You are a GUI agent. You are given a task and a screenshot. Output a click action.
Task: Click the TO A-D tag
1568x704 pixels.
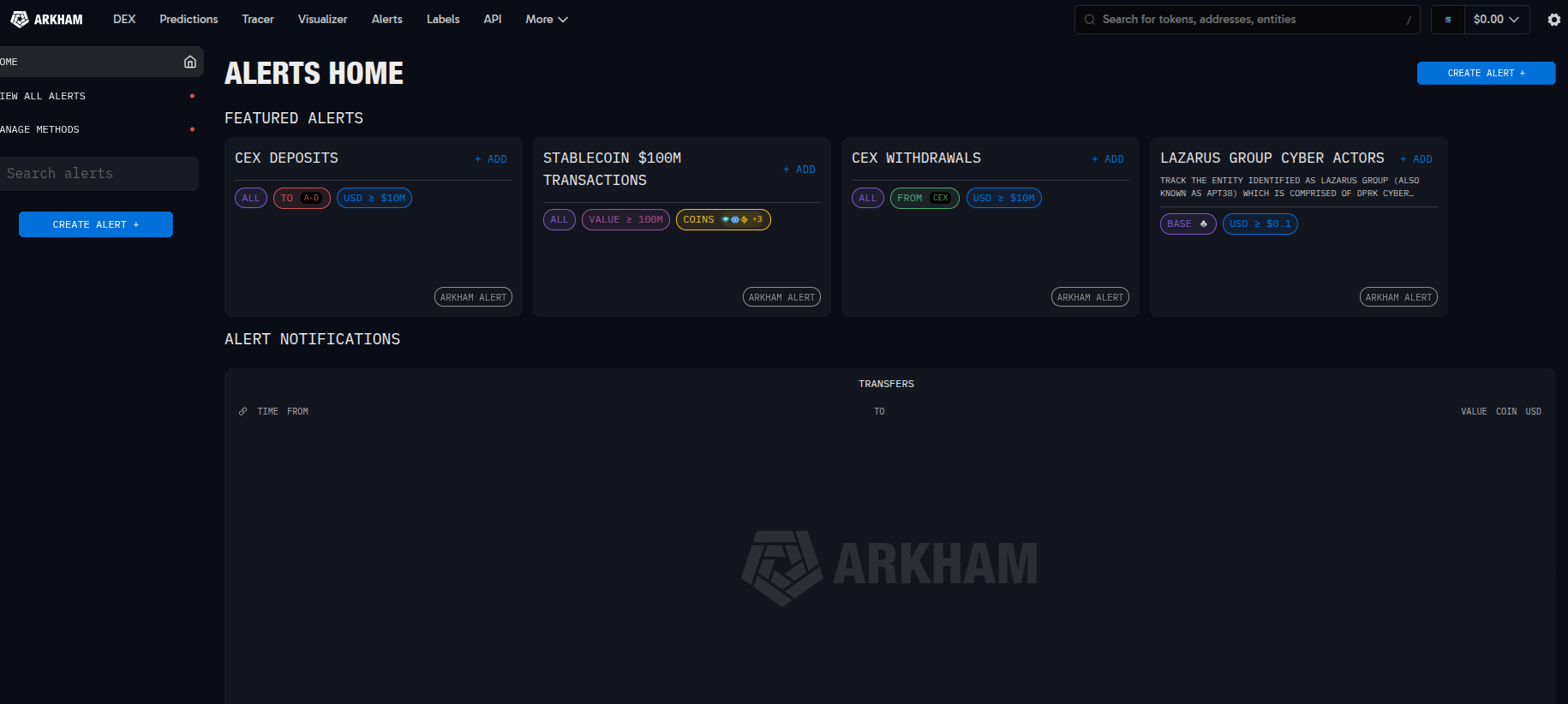coord(302,199)
